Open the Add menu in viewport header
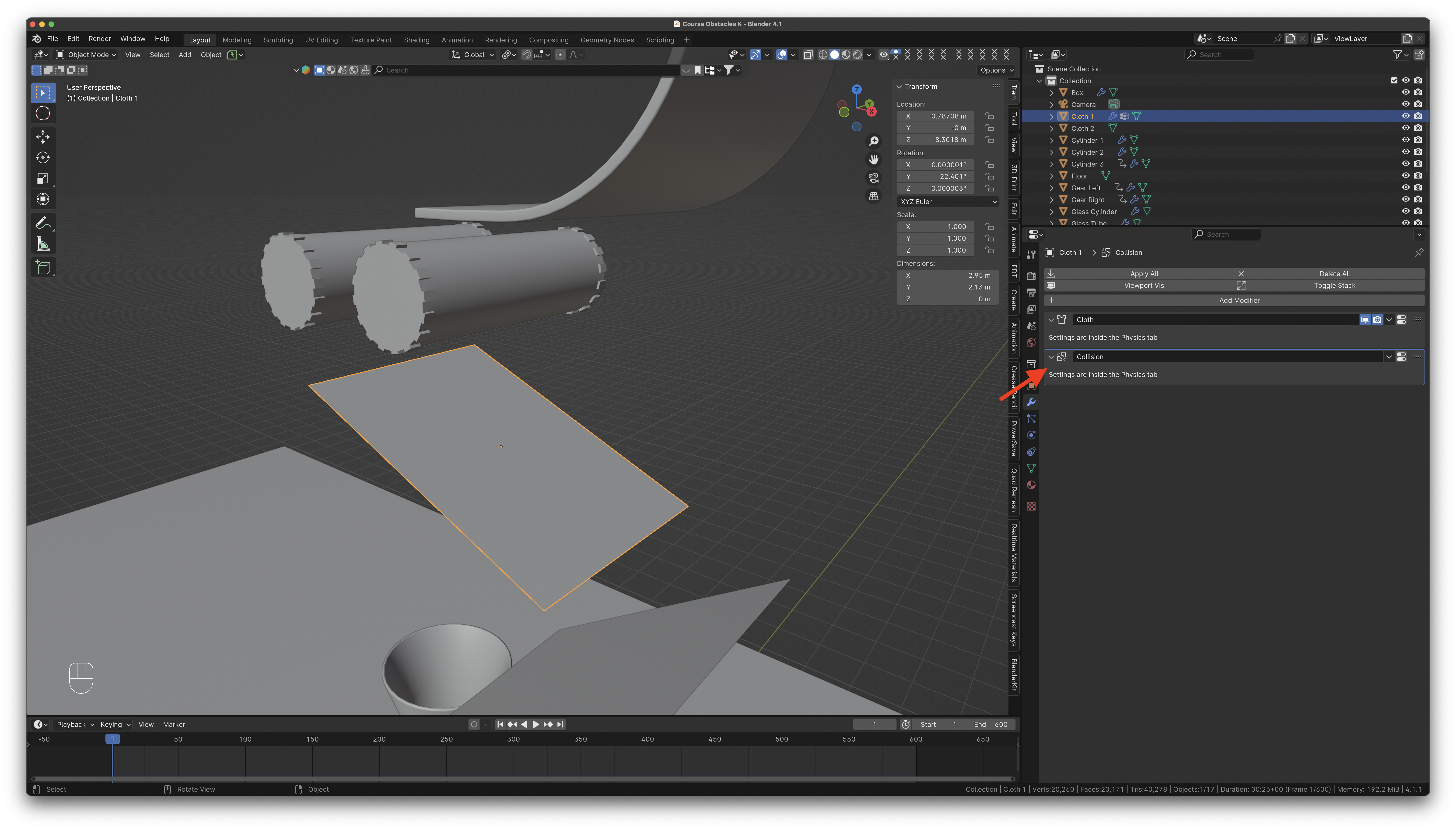The width and height of the screenshot is (1456, 830). click(x=185, y=55)
